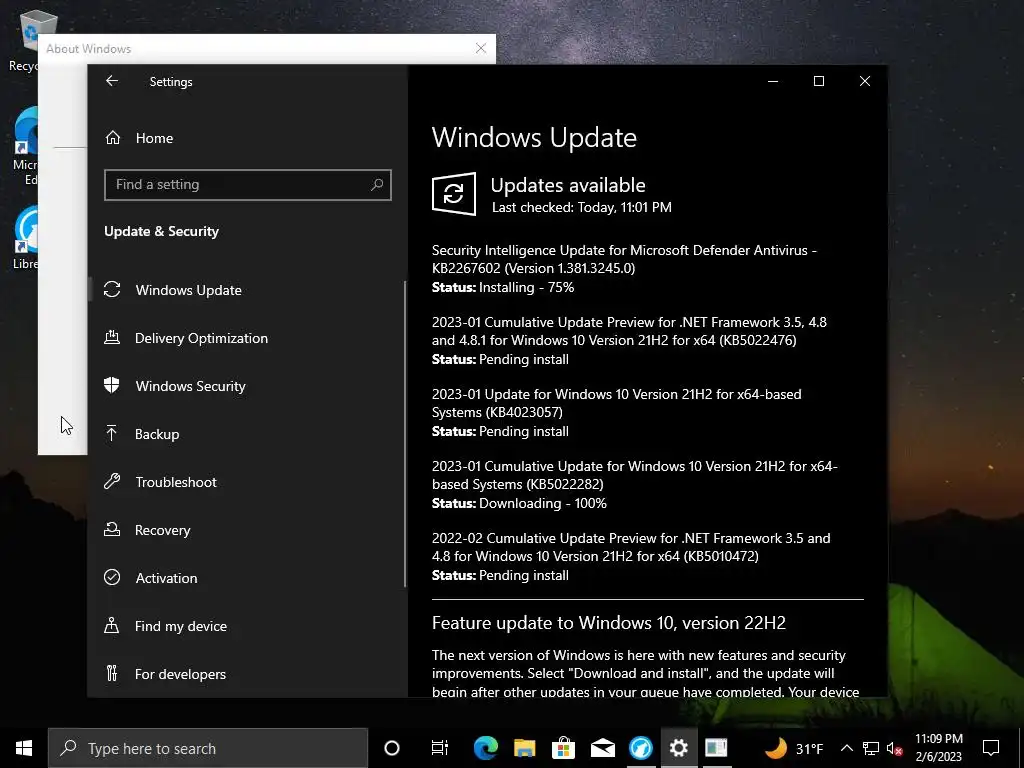Close the About Windows dialog
This screenshot has height=768, width=1024.
481,48
